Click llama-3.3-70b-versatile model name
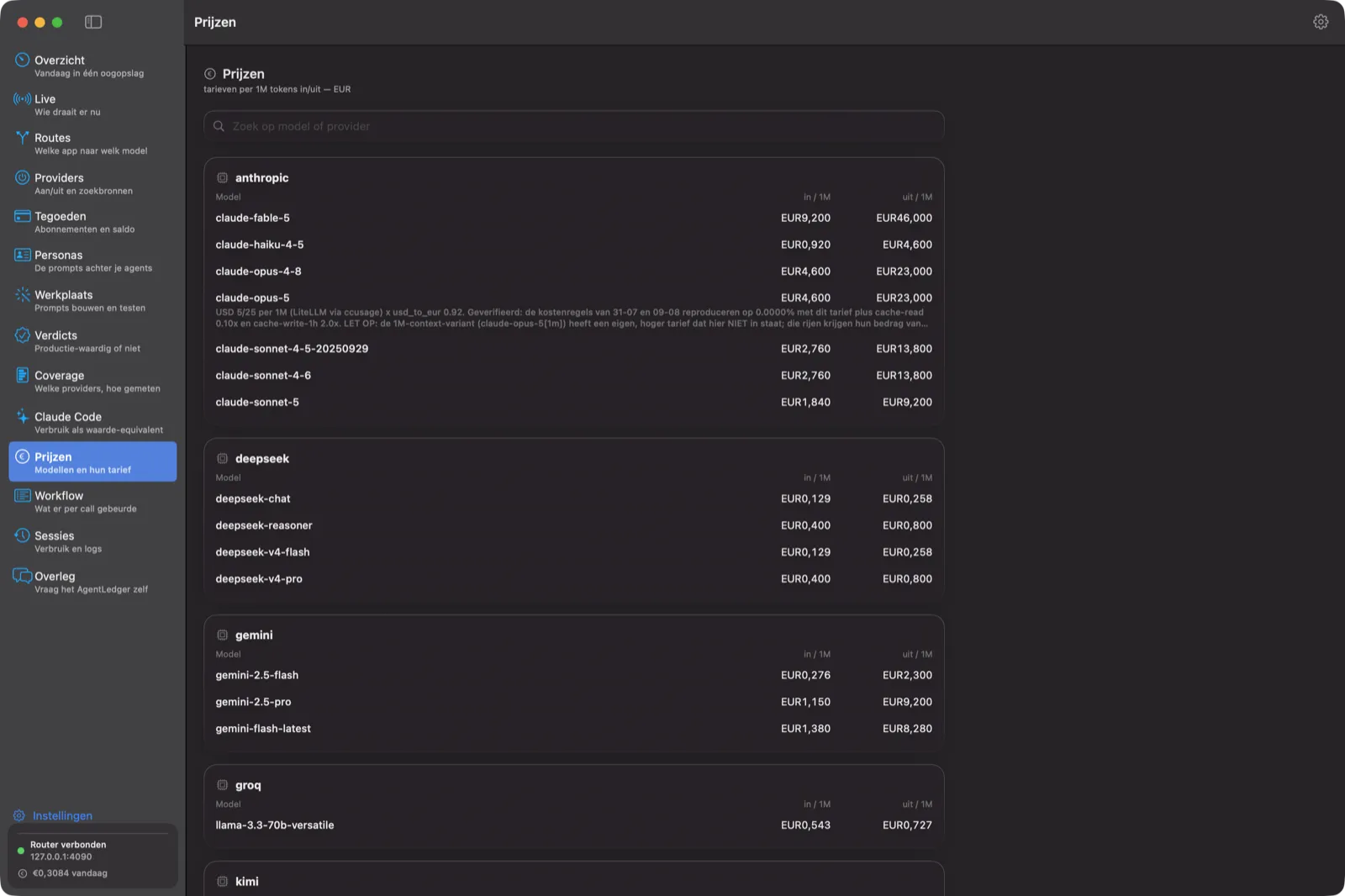The image size is (1345, 896). tap(275, 825)
